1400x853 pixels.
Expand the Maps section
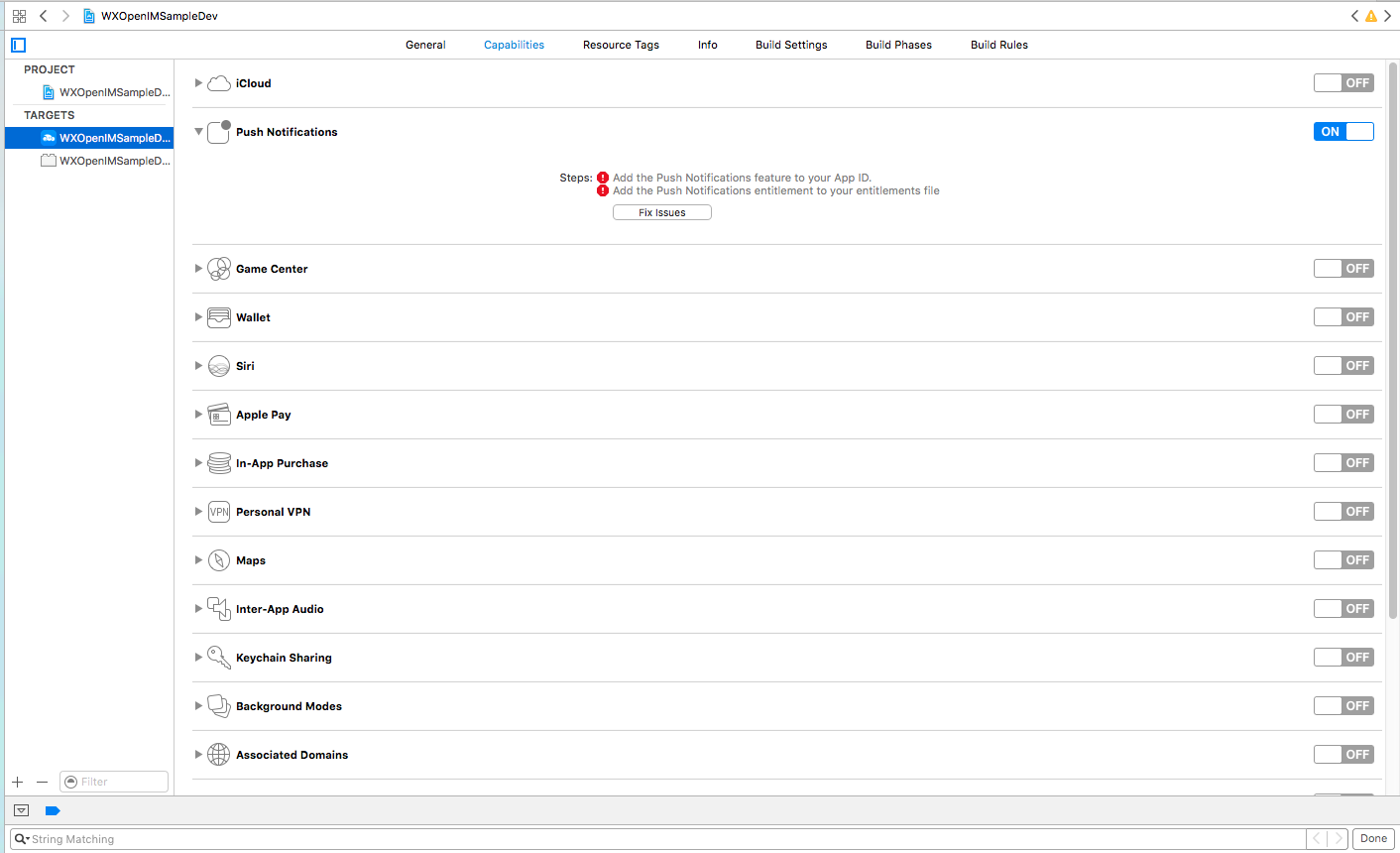click(x=198, y=560)
